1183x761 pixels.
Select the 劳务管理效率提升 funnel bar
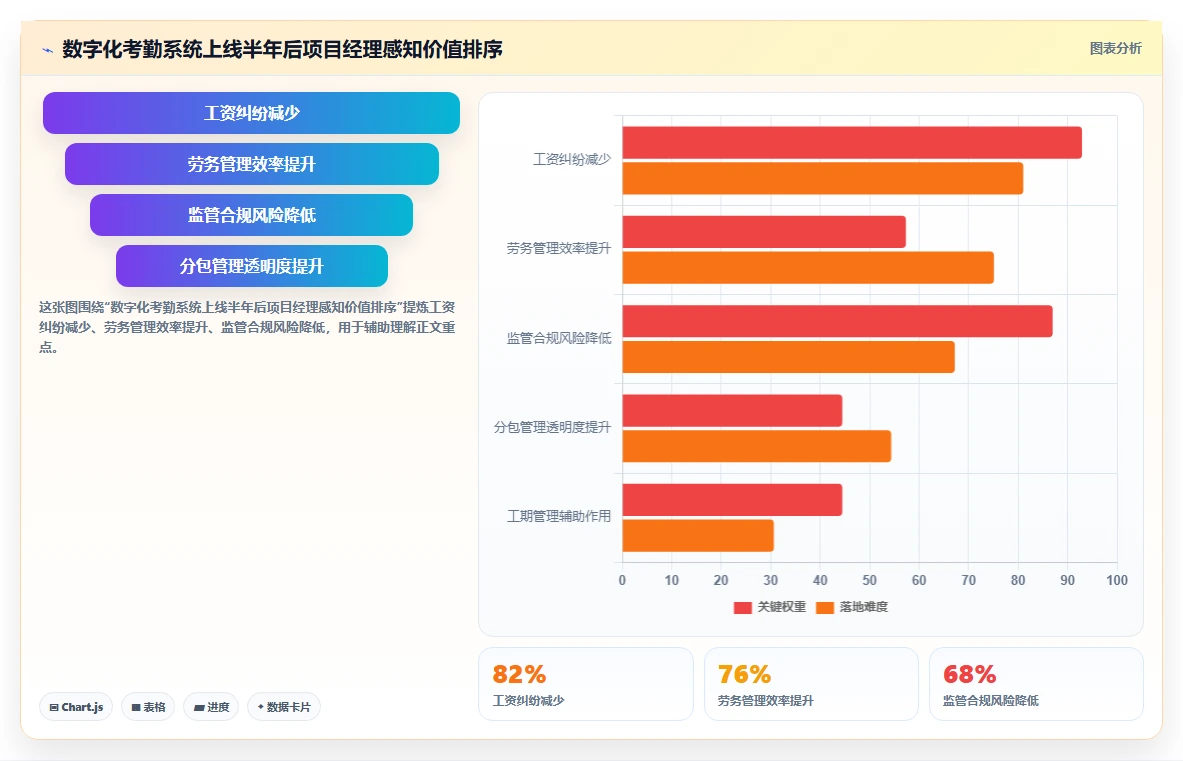coord(251,164)
